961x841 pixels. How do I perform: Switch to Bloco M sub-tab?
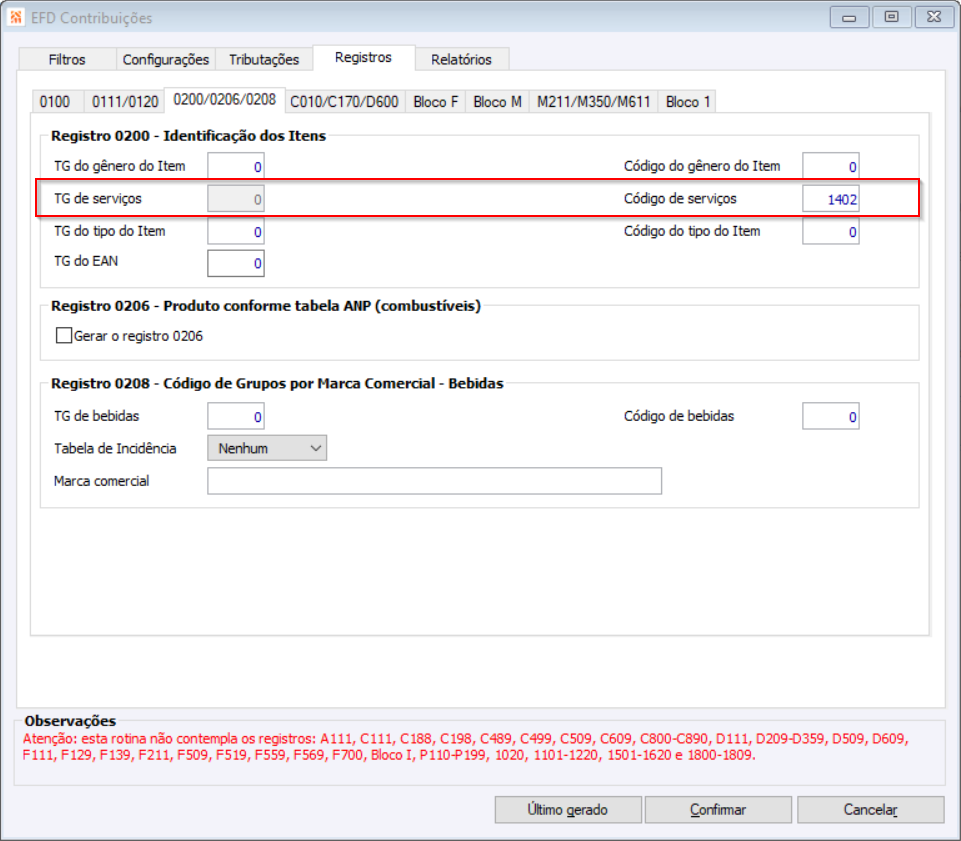click(498, 102)
